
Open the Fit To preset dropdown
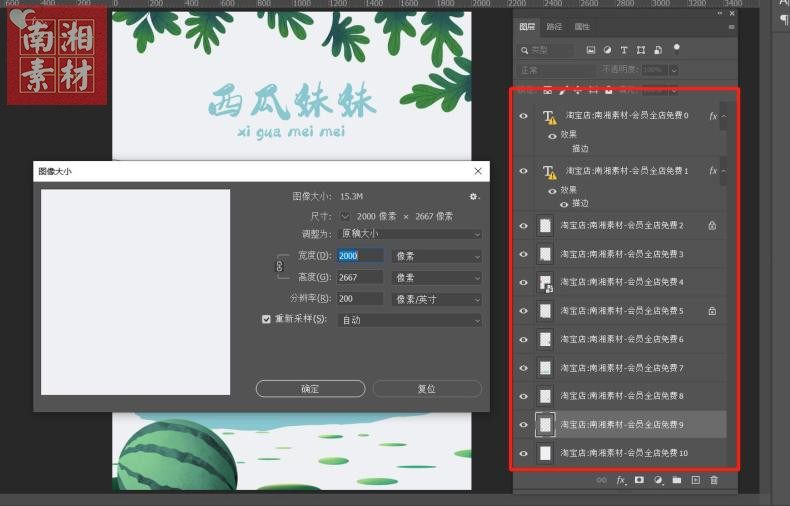point(409,234)
